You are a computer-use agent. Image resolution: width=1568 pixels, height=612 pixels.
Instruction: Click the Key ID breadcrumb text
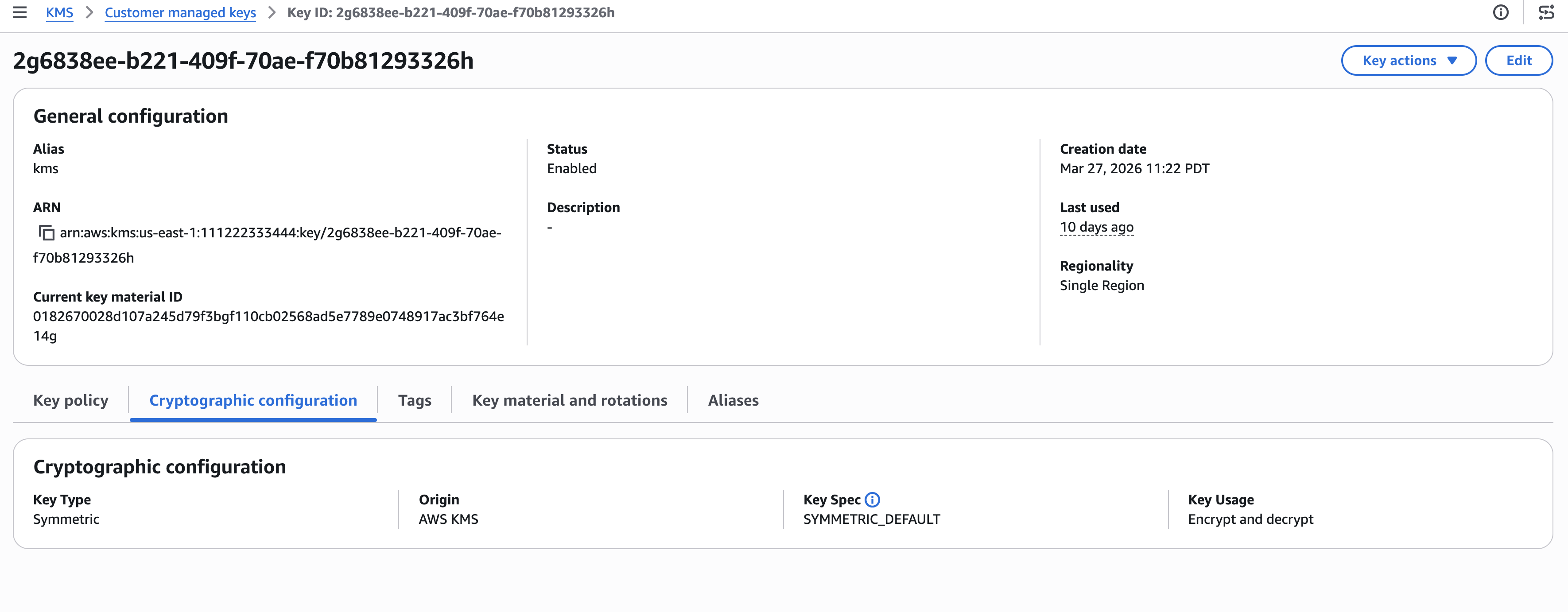pos(450,13)
